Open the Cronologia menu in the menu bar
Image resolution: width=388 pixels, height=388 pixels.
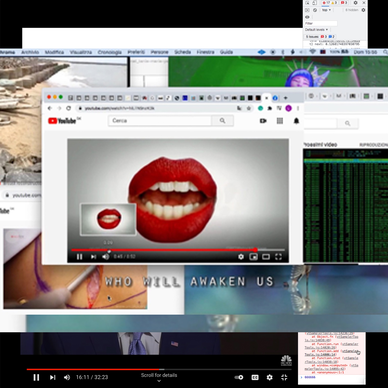point(110,52)
